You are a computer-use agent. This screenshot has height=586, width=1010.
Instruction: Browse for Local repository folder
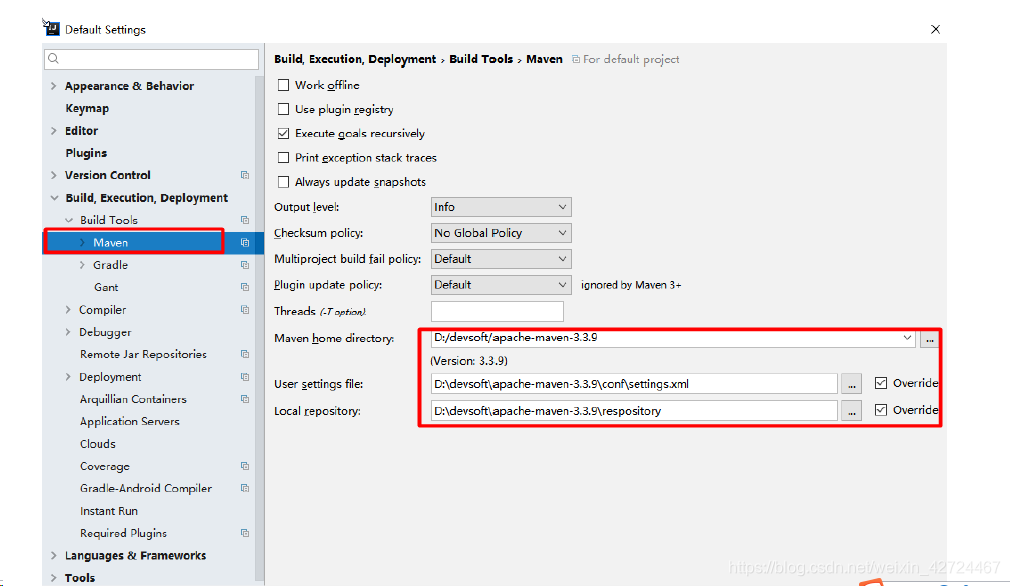[852, 411]
